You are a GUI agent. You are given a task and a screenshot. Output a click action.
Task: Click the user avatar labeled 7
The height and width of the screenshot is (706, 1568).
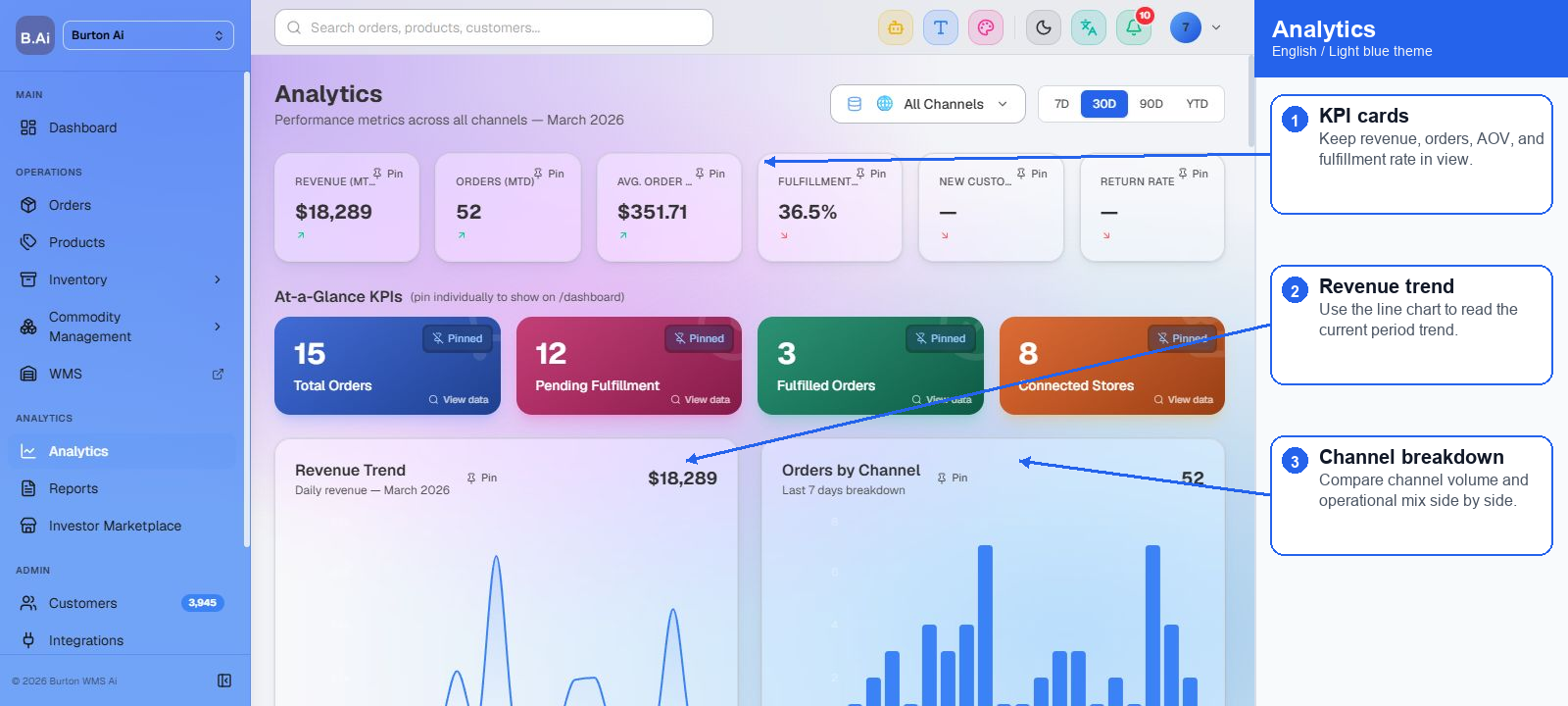click(x=1186, y=27)
